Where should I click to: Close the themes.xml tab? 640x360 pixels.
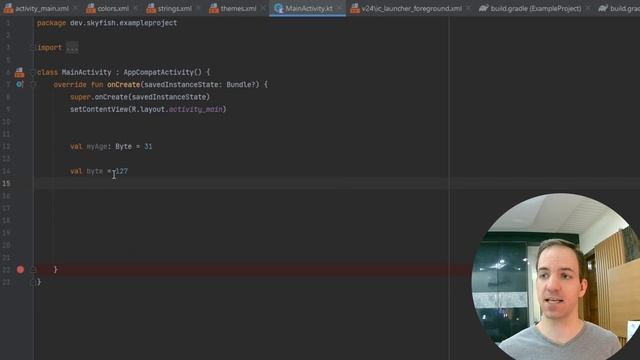263,8
